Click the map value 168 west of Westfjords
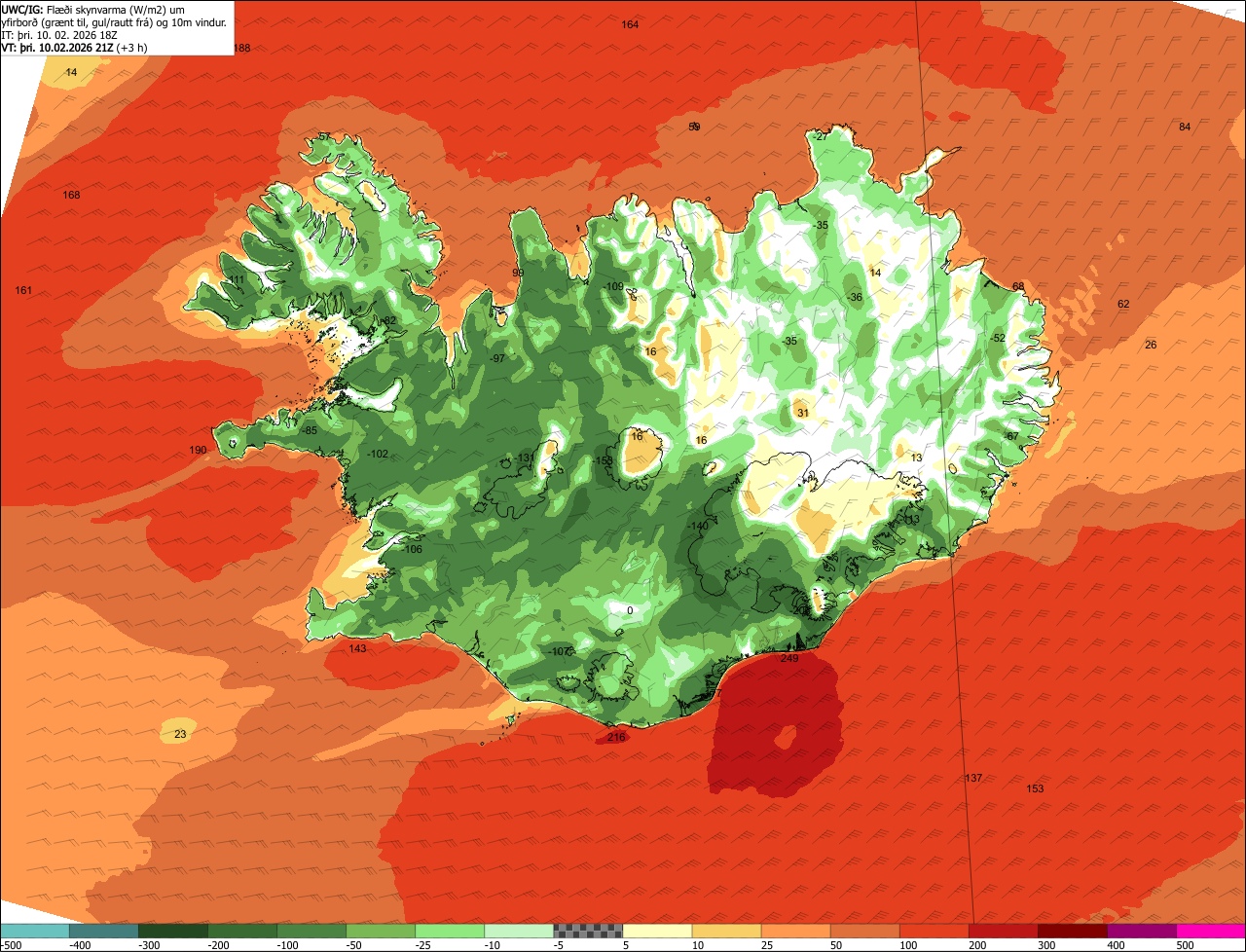This screenshot has width=1246, height=952. [71, 195]
